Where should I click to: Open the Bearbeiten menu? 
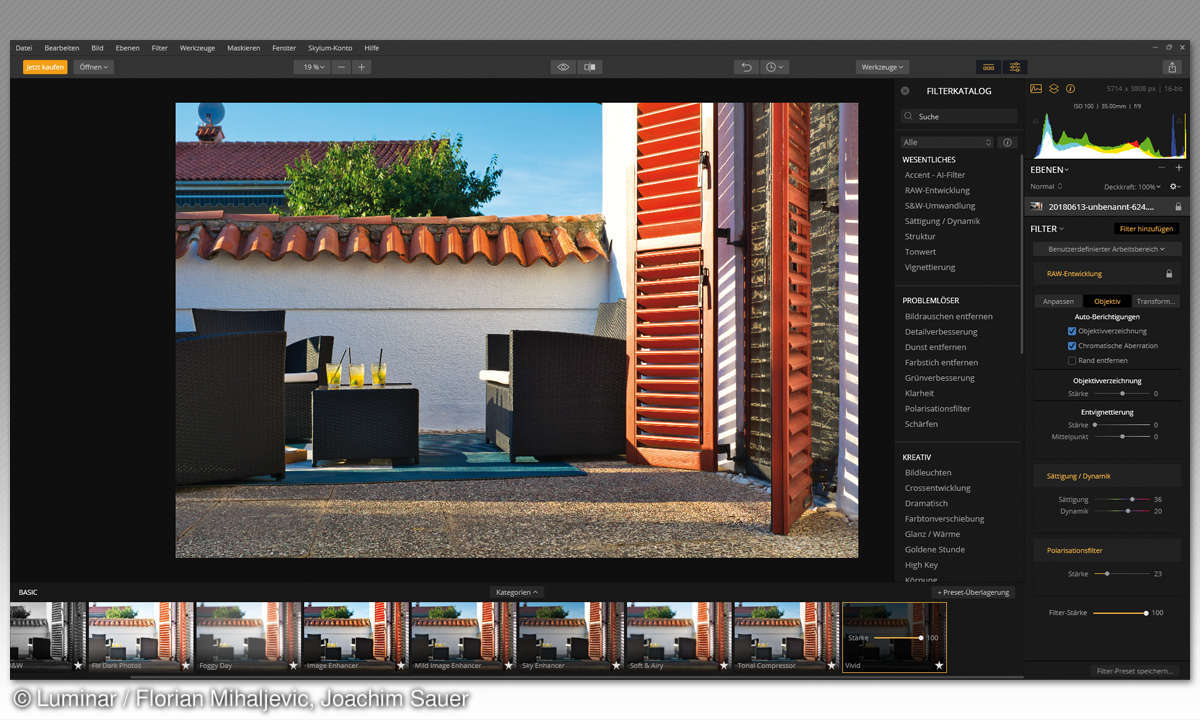coord(62,48)
